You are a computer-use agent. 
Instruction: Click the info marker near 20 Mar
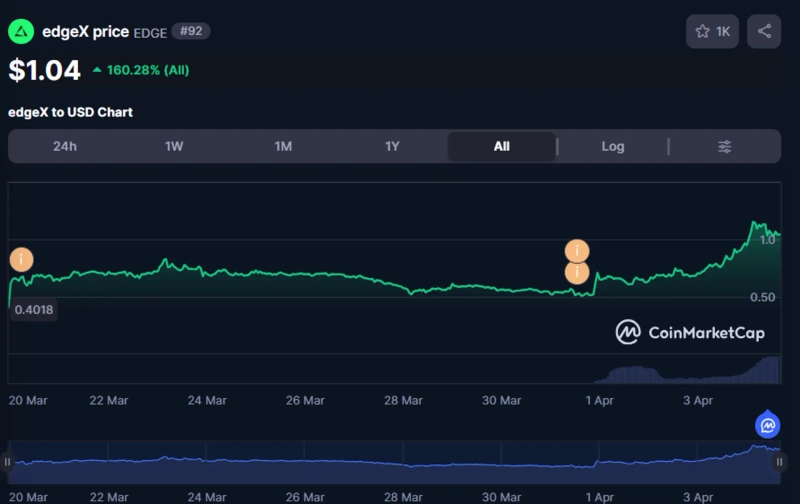tap(21, 260)
